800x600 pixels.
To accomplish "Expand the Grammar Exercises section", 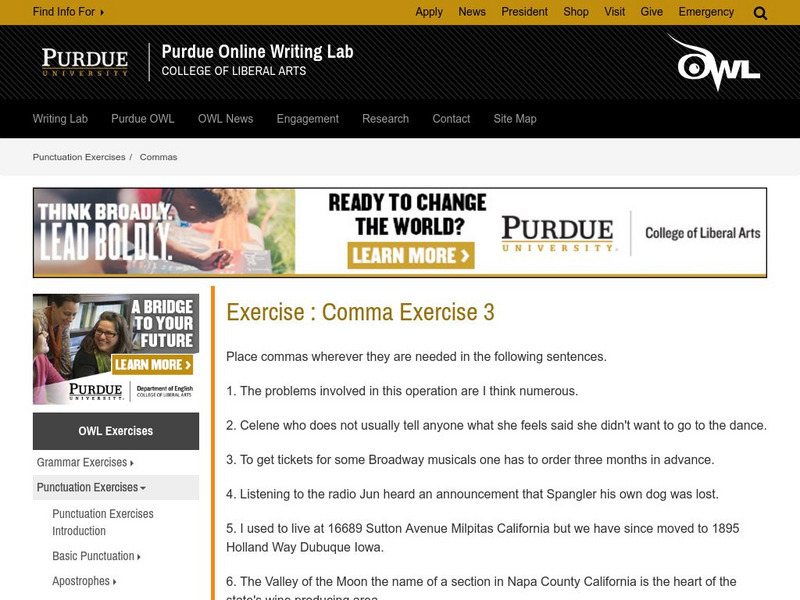I will click(x=84, y=463).
